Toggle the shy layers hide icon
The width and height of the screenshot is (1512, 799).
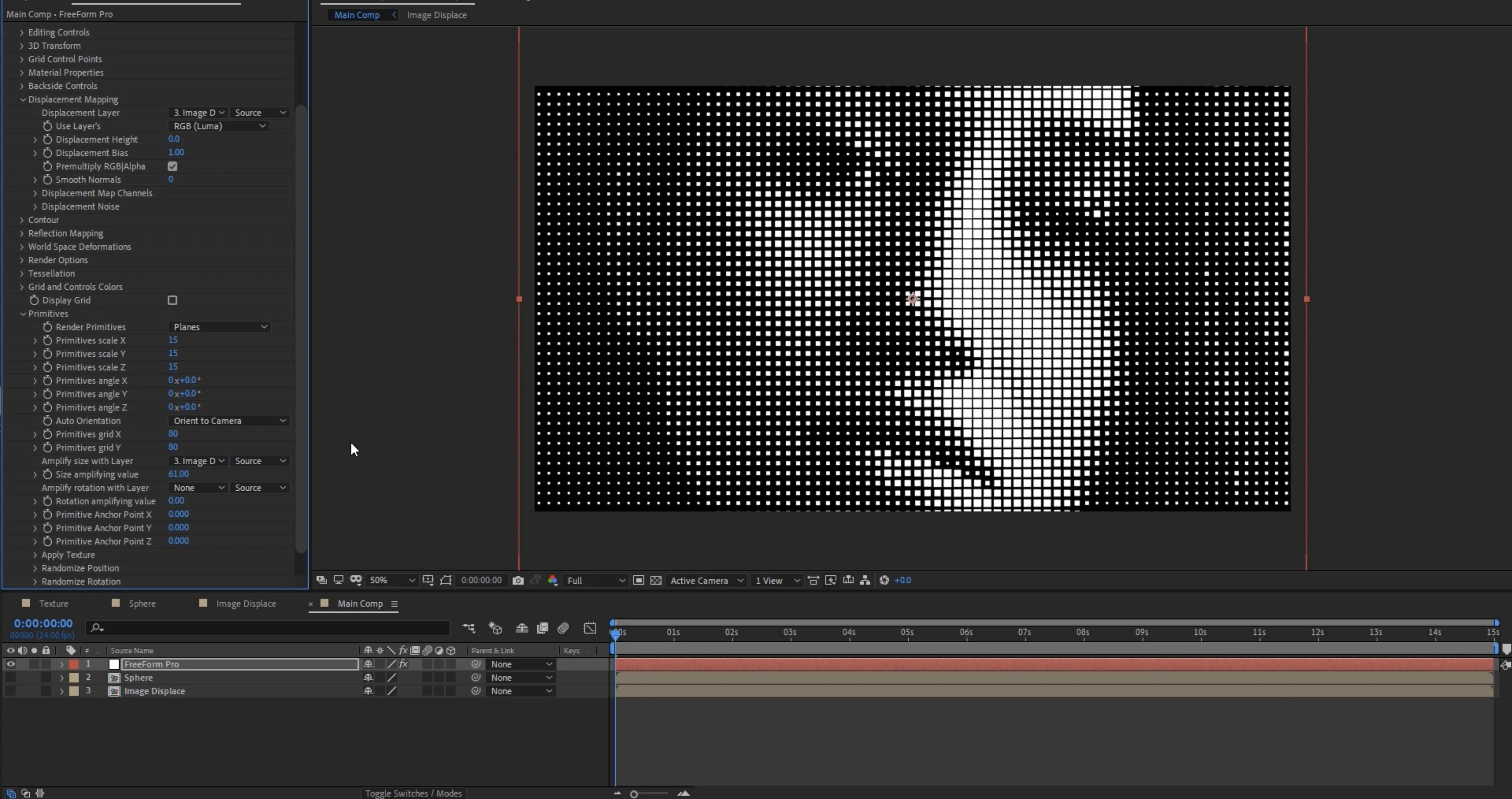click(522, 628)
